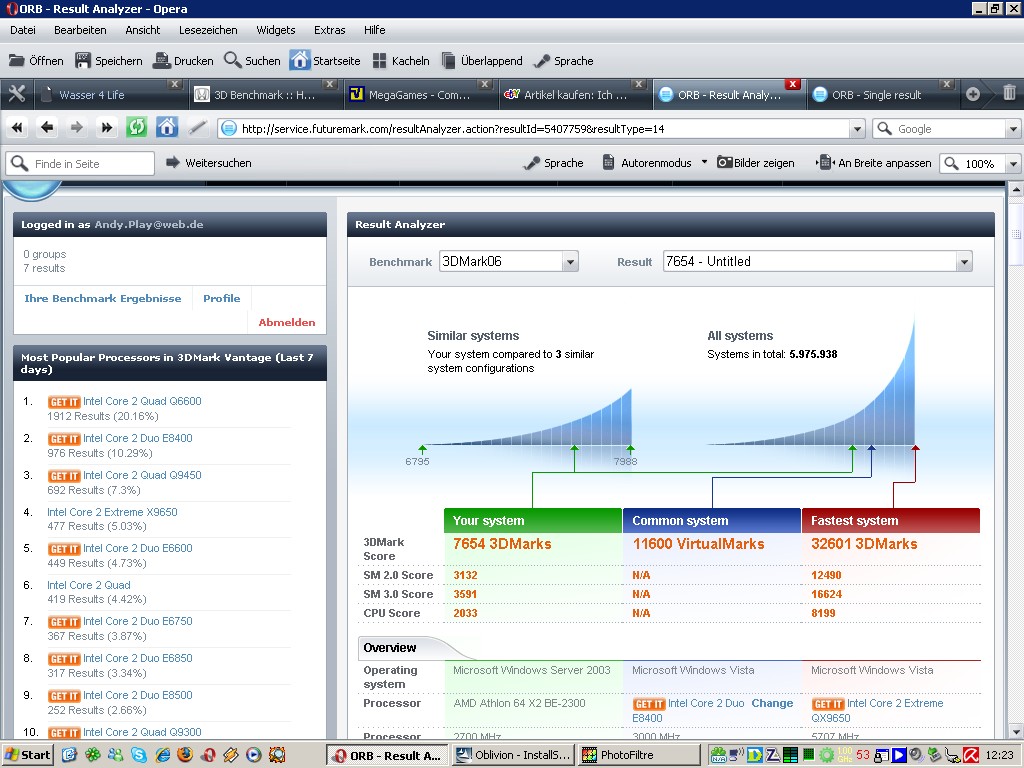Open the Benchmark 3DMark06 dropdown
Screen dimensions: 1024x768
click(509, 262)
